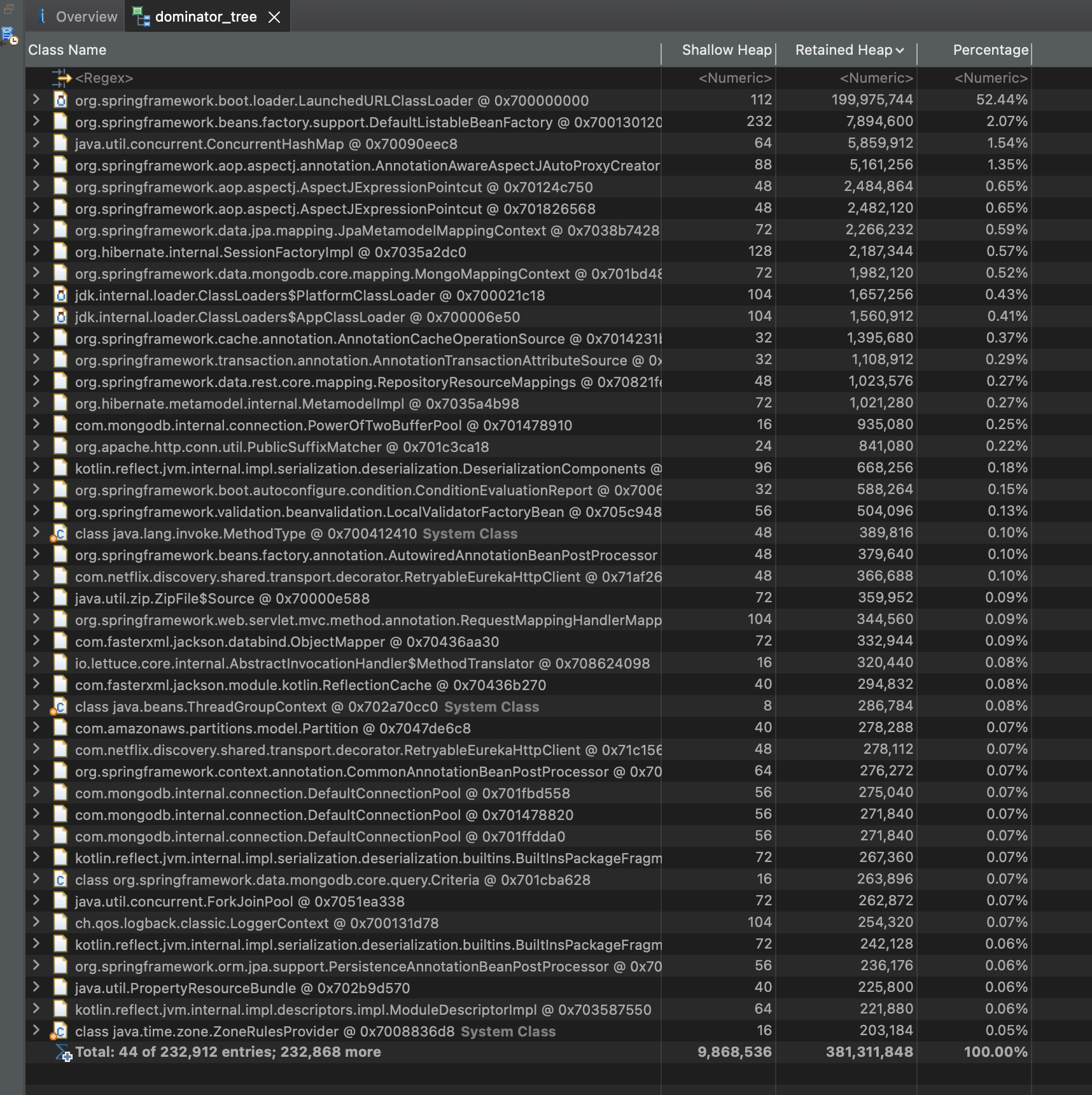
Task: Click the restore view icon at top left
Action: 9,8
